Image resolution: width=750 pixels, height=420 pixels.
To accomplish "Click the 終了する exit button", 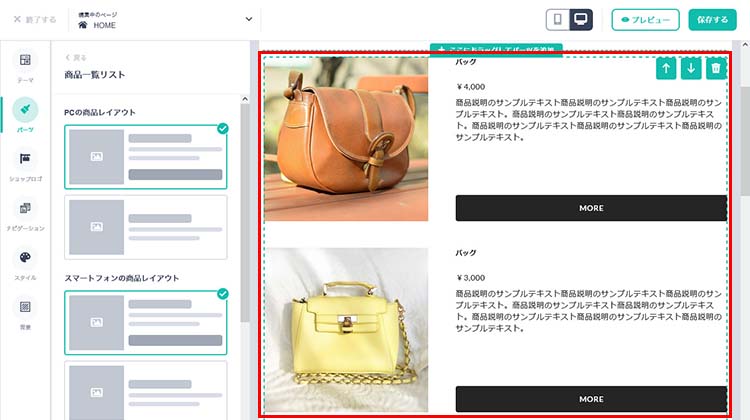I will (x=34, y=20).
